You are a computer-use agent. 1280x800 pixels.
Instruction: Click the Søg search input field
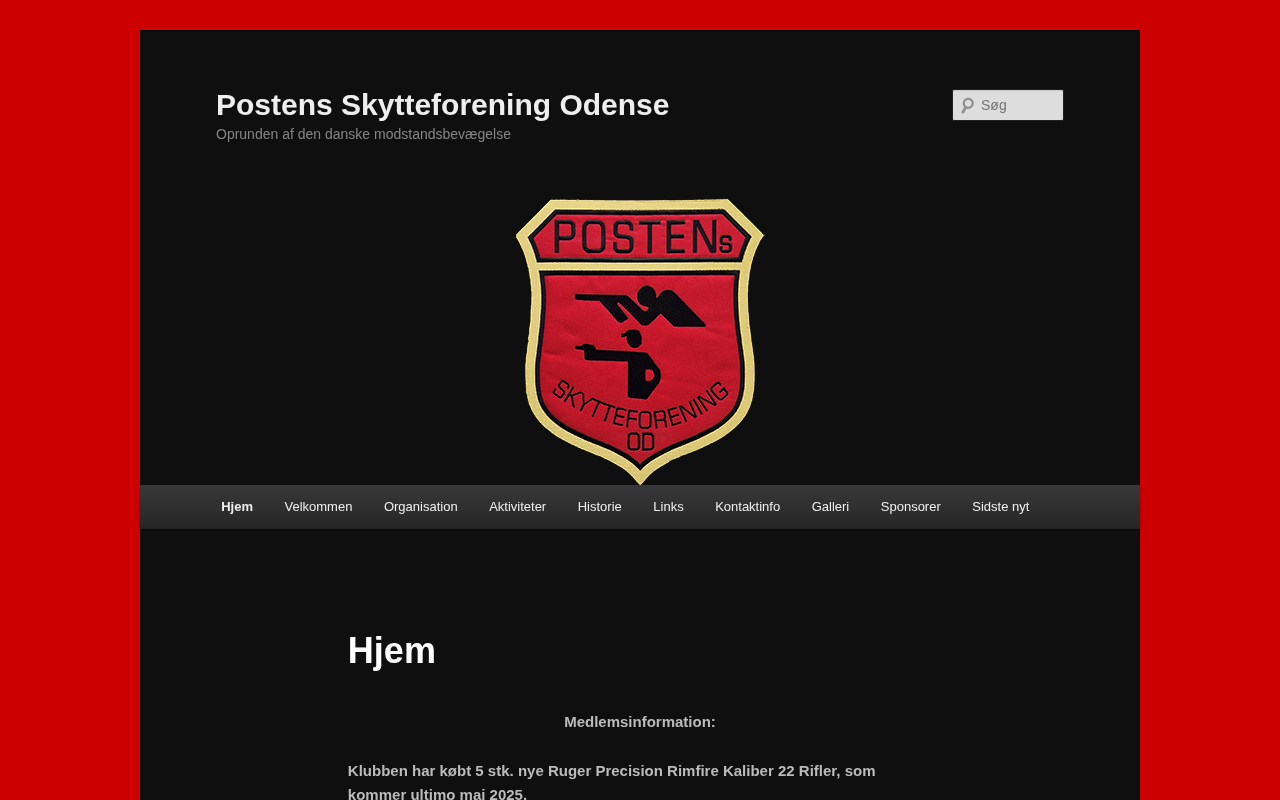1008,105
